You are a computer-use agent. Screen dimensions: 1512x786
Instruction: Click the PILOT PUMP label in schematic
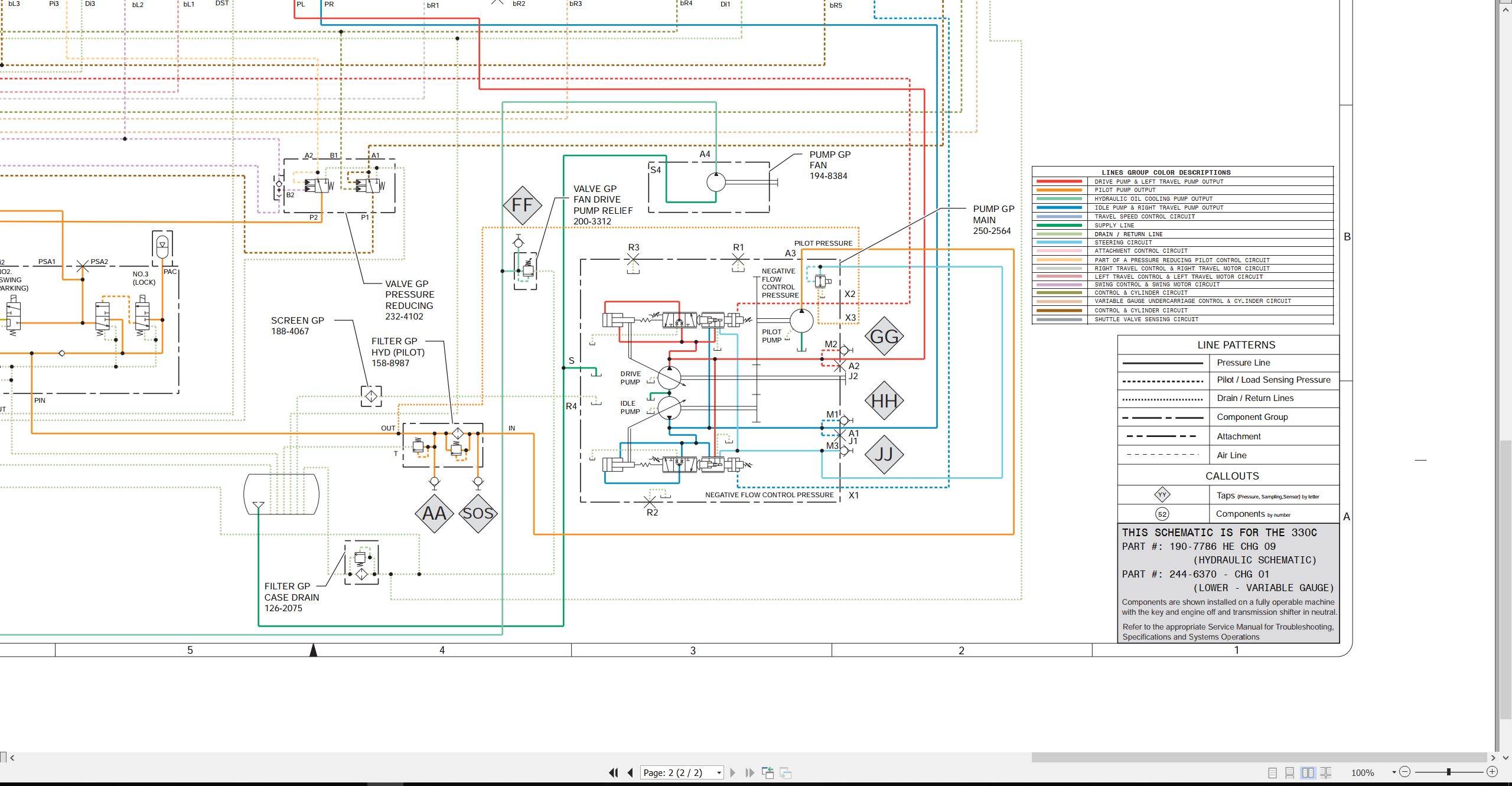tap(771, 336)
